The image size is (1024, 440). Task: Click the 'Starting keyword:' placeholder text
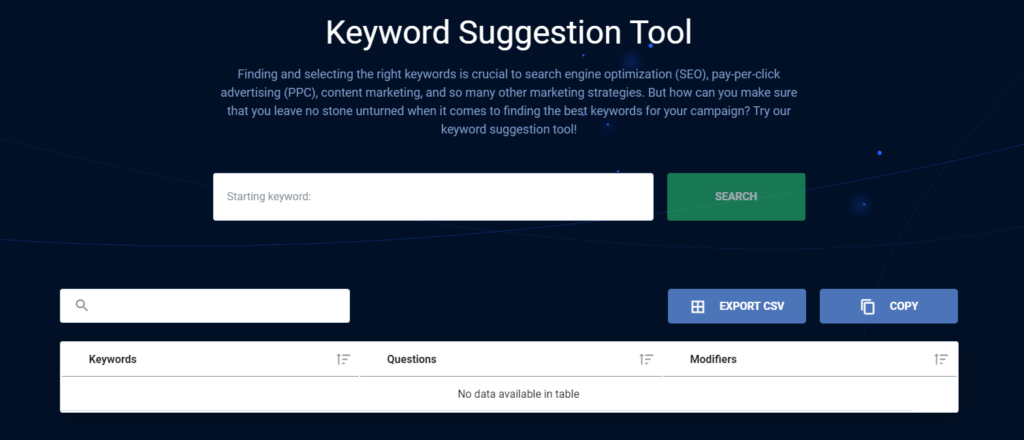tap(268, 196)
